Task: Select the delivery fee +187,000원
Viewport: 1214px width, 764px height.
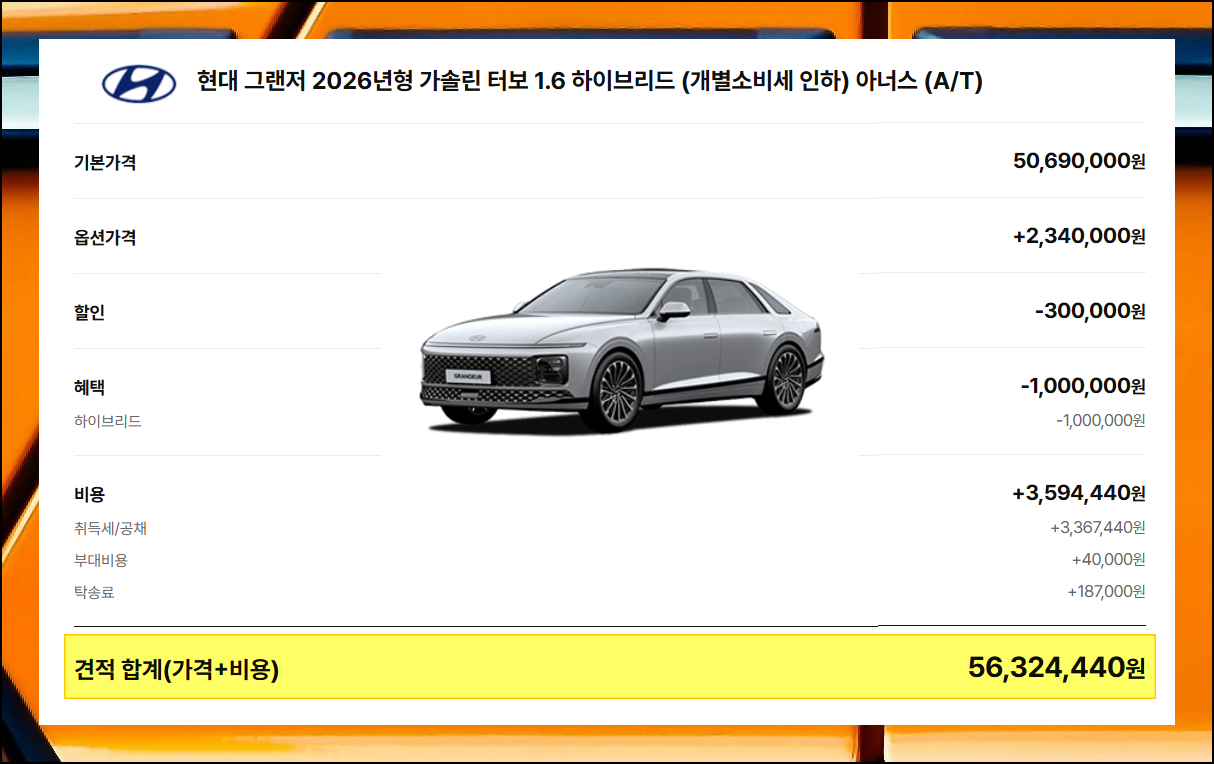Action: tap(1106, 591)
